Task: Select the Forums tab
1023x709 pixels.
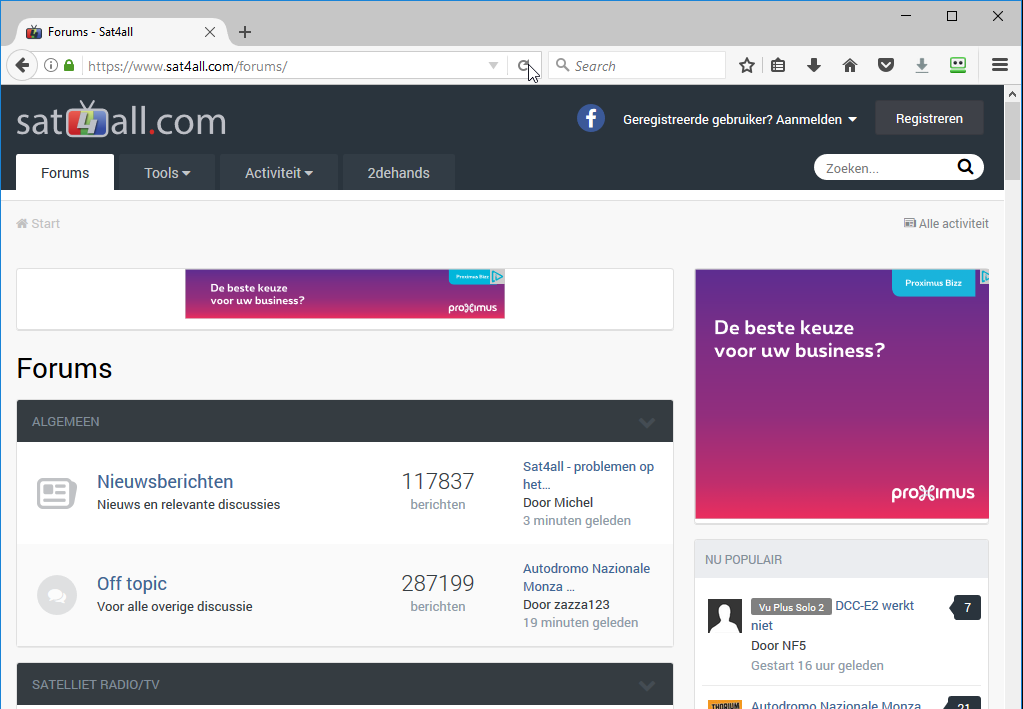Action: tap(65, 173)
